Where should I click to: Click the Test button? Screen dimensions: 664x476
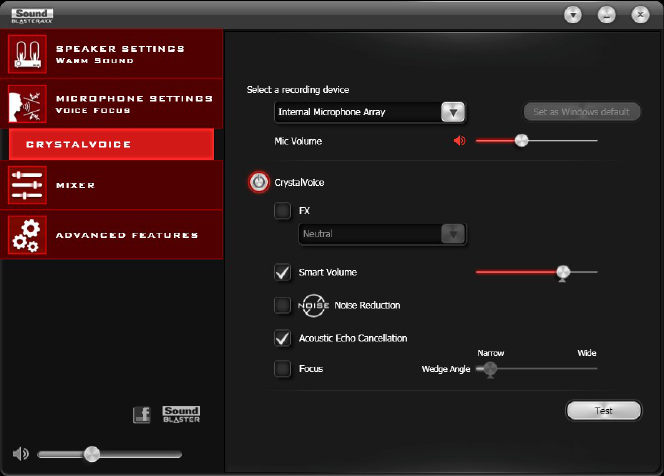pyautogui.click(x=604, y=410)
